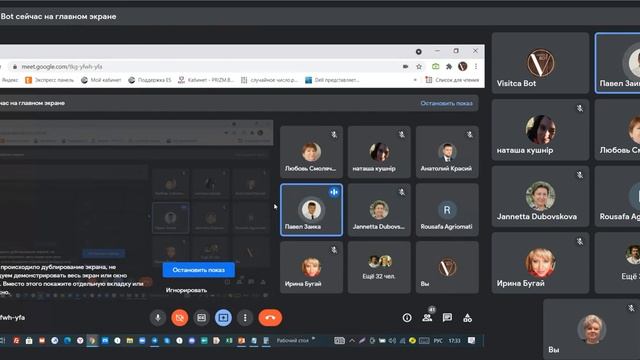Select the large Jannetta Dubovskova tile
640x360 pixels.
pos(540,196)
